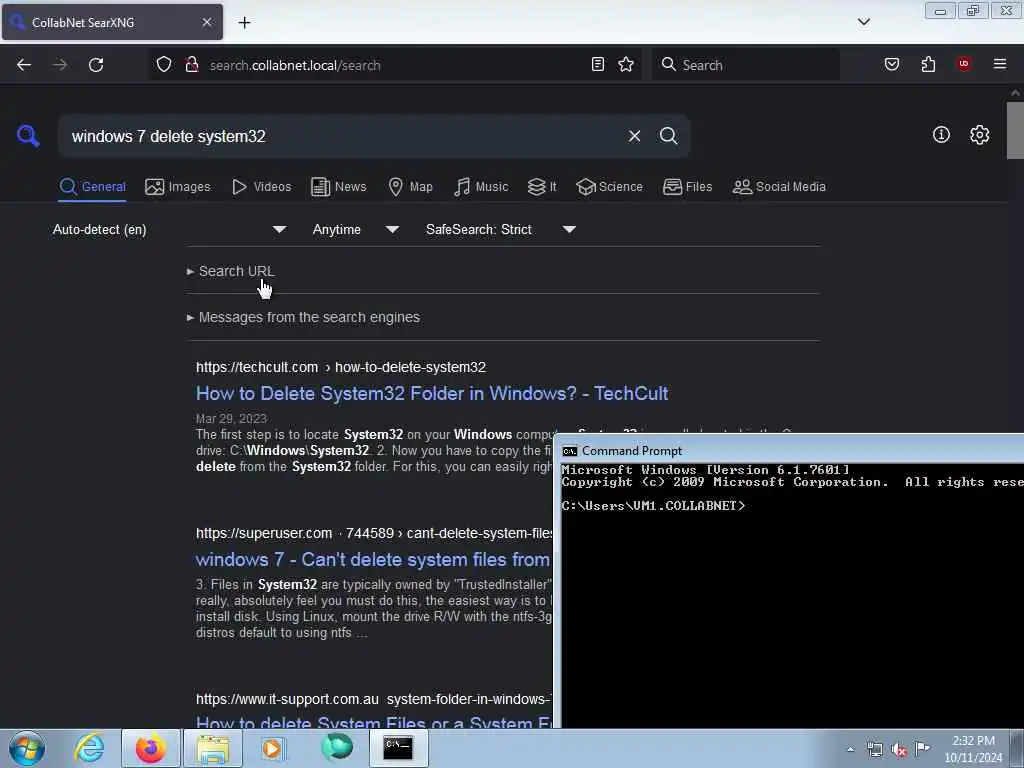This screenshot has height=768, width=1024.
Task: Reload the page with the refresh icon
Action: click(96, 65)
